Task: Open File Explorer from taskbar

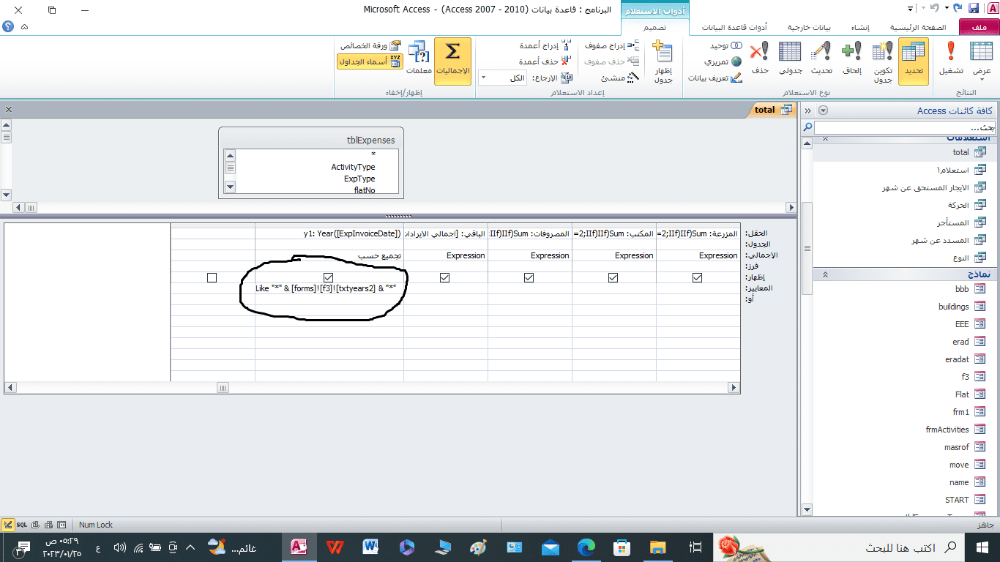Action: pos(658,547)
